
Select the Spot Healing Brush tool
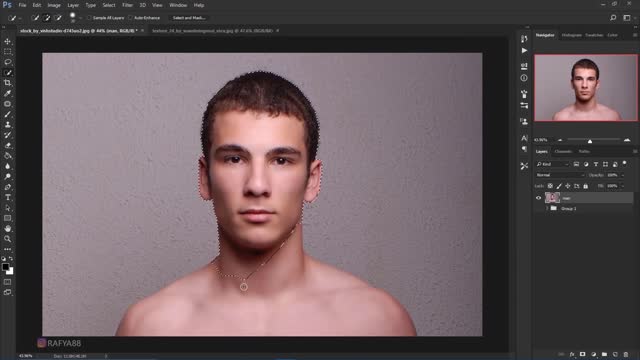pyautogui.click(x=7, y=104)
